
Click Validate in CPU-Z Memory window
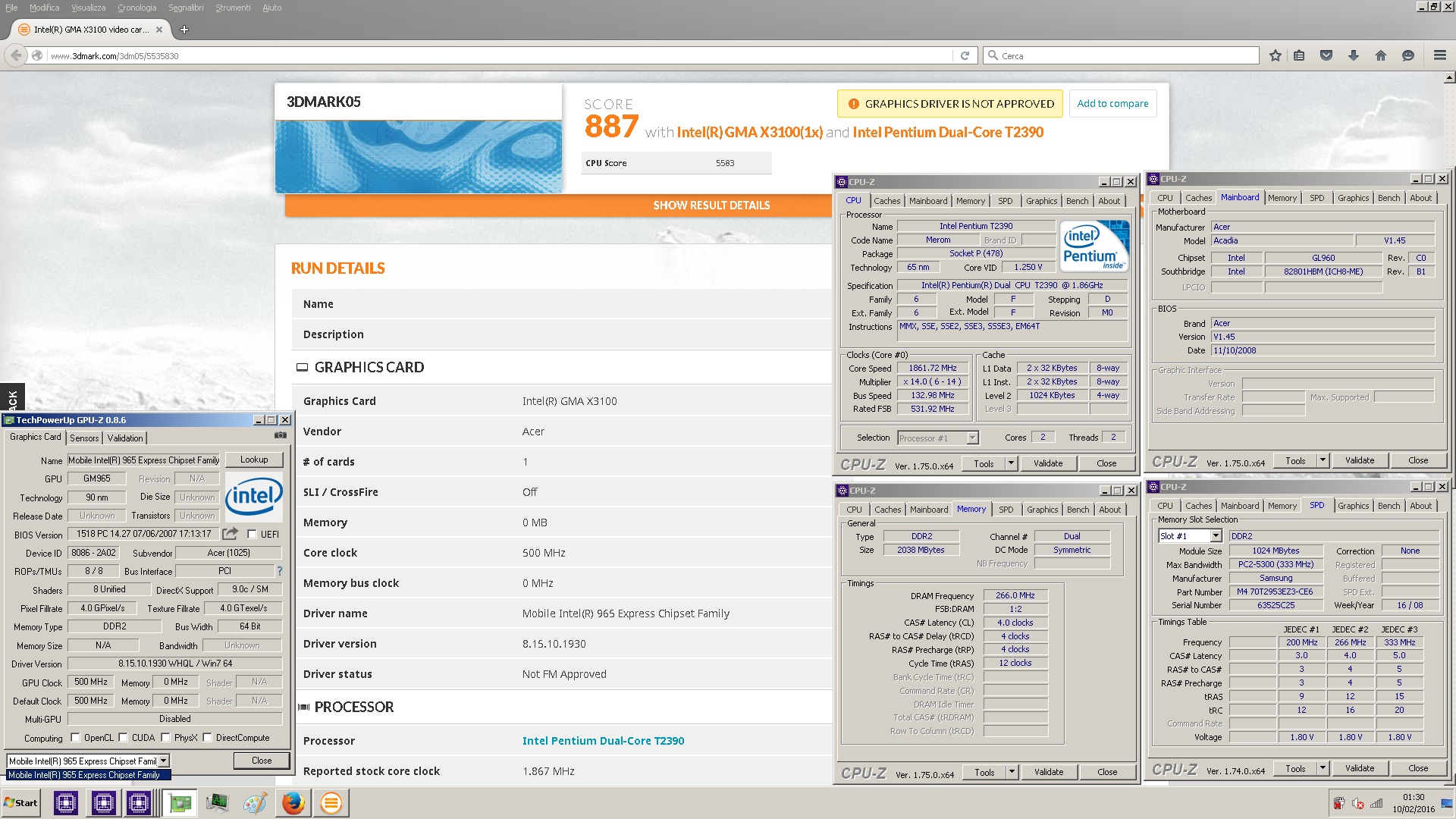[1049, 772]
